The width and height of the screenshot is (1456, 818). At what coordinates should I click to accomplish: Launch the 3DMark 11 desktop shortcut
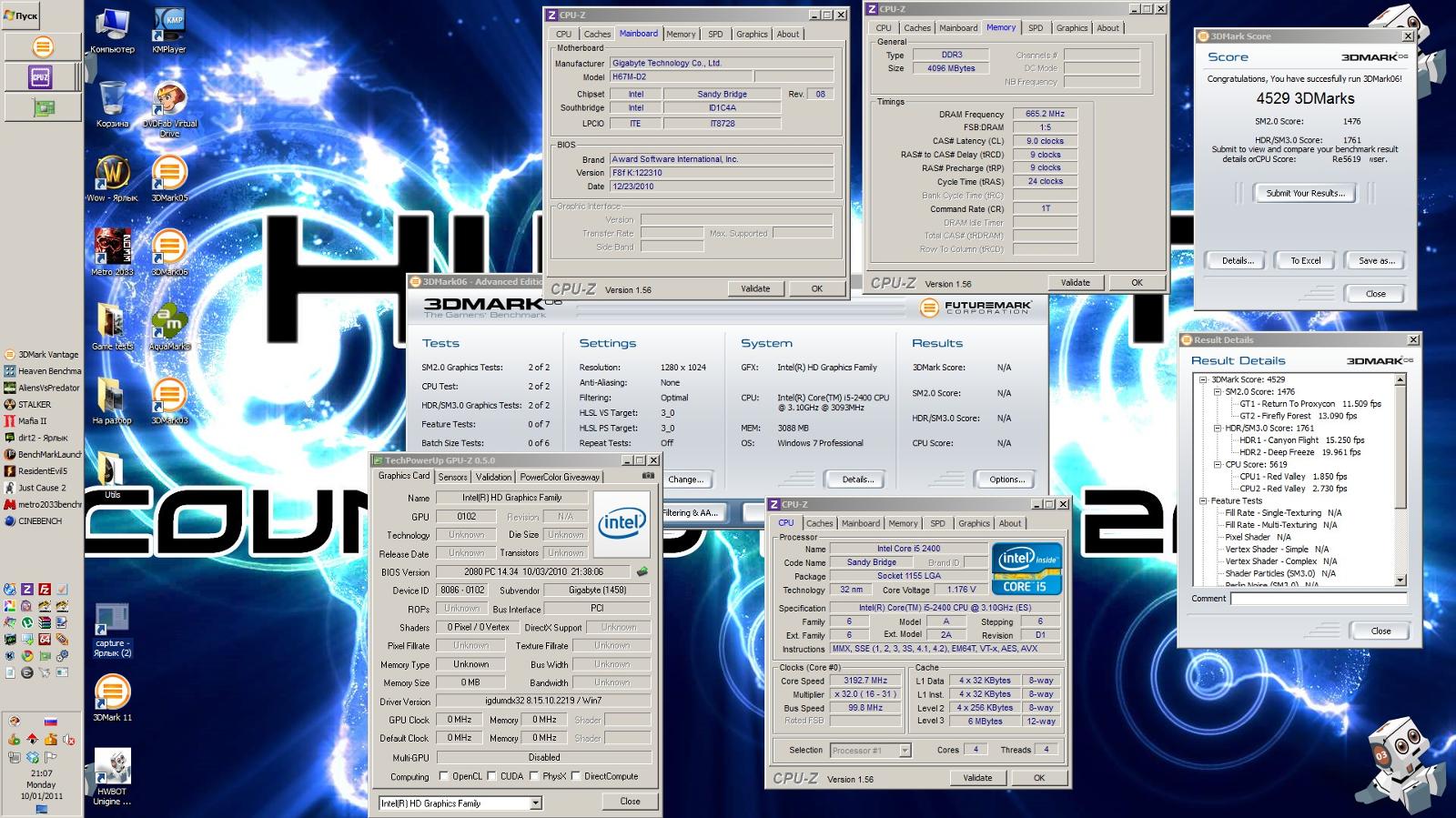tap(112, 698)
